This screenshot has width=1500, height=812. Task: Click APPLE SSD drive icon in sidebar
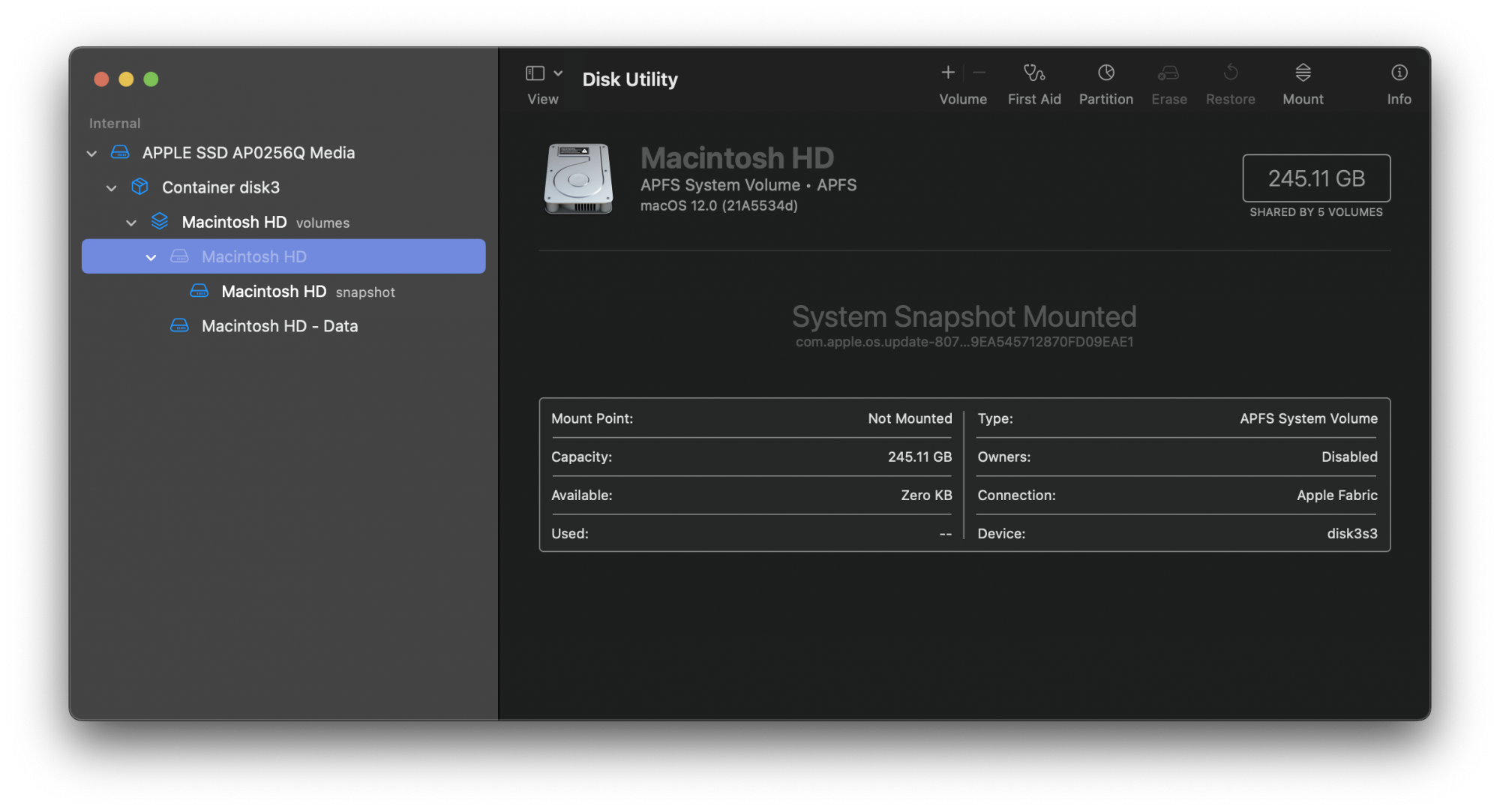click(120, 152)
